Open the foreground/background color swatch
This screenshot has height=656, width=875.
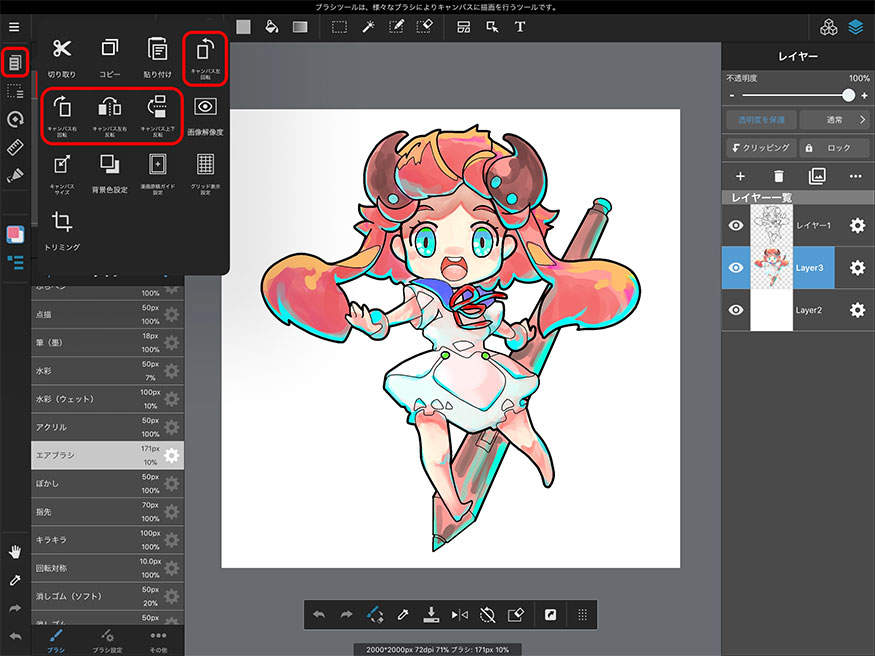tap(15, 234)
